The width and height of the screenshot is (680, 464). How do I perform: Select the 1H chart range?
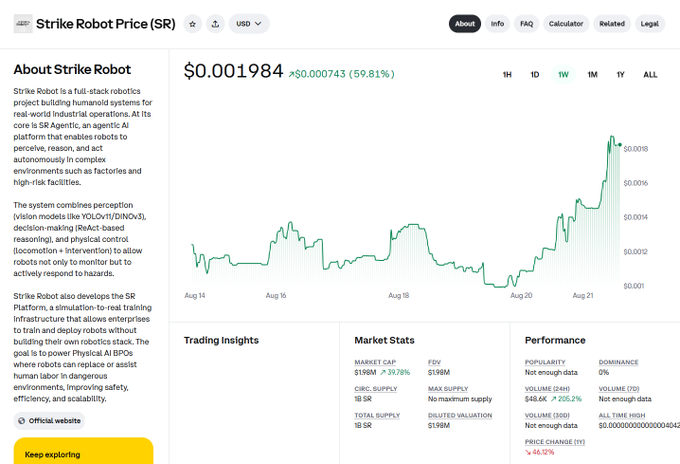507,75
